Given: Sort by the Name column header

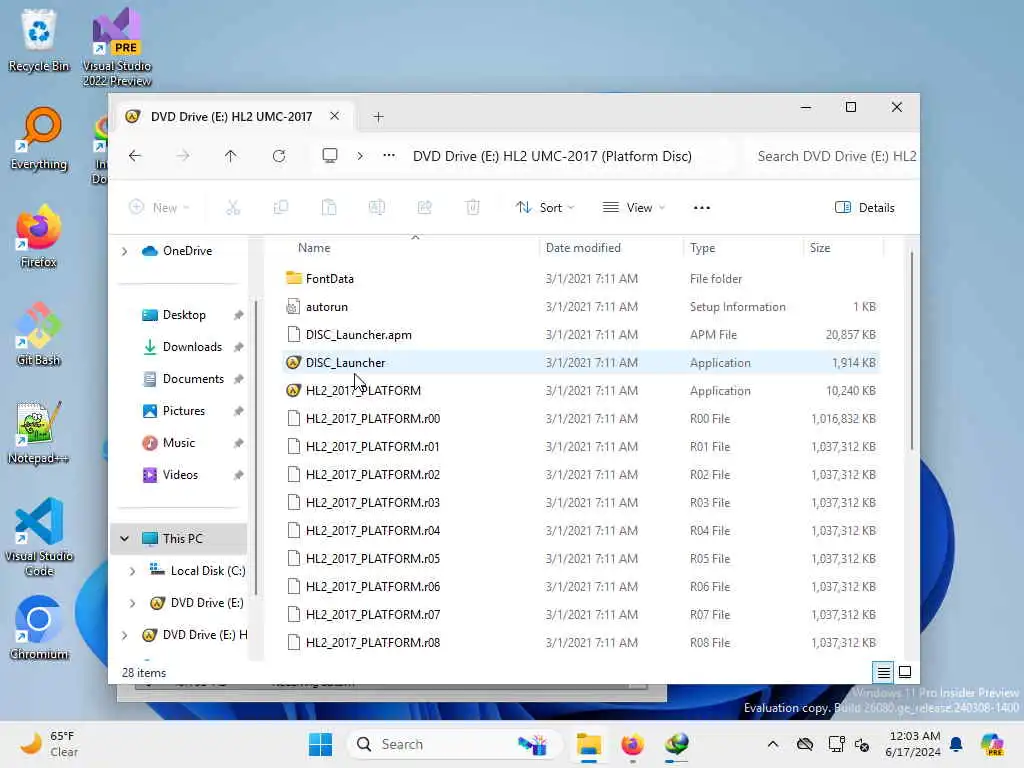Looking at the screenshot, I should [314, 248].
